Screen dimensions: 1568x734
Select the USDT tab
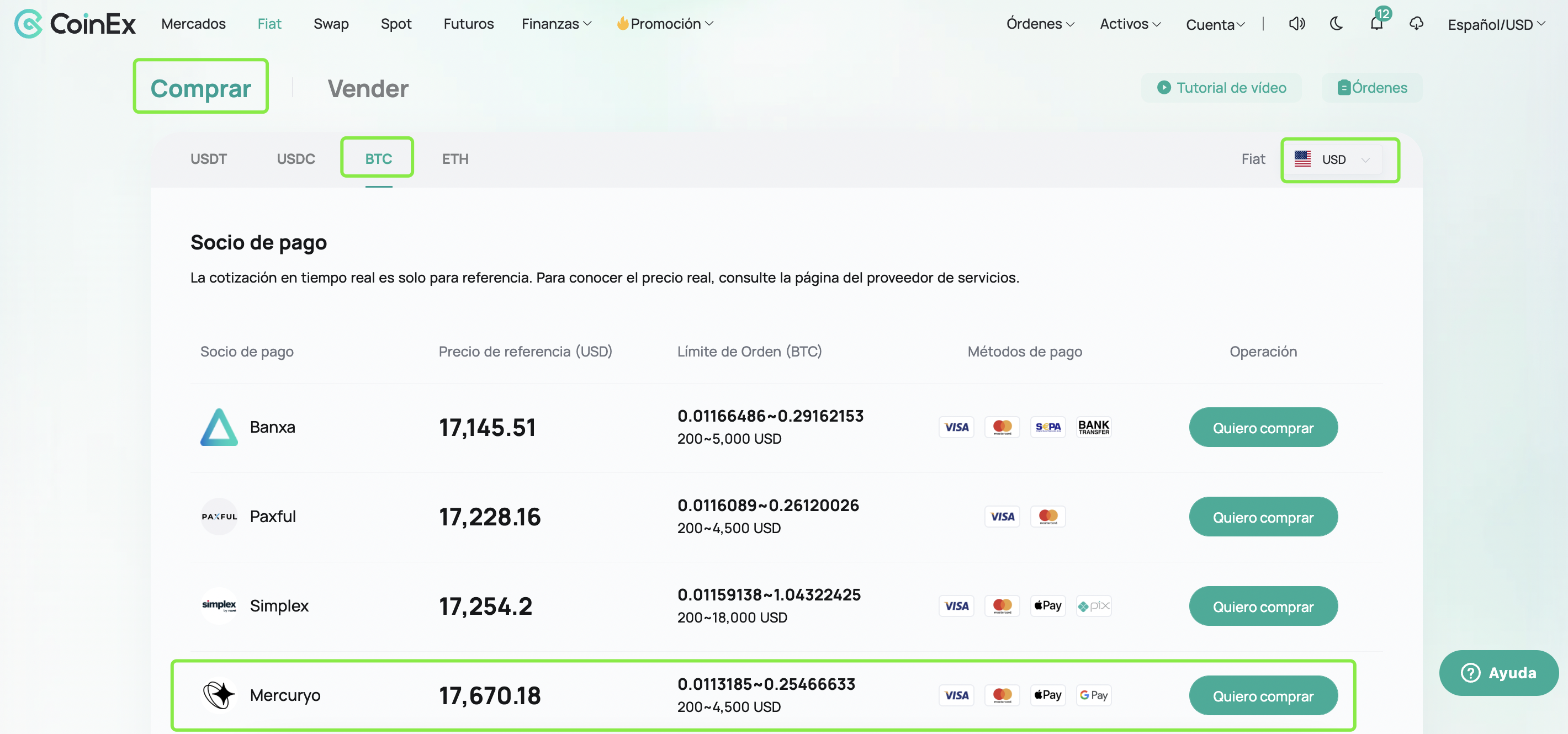tap(208, 159)
